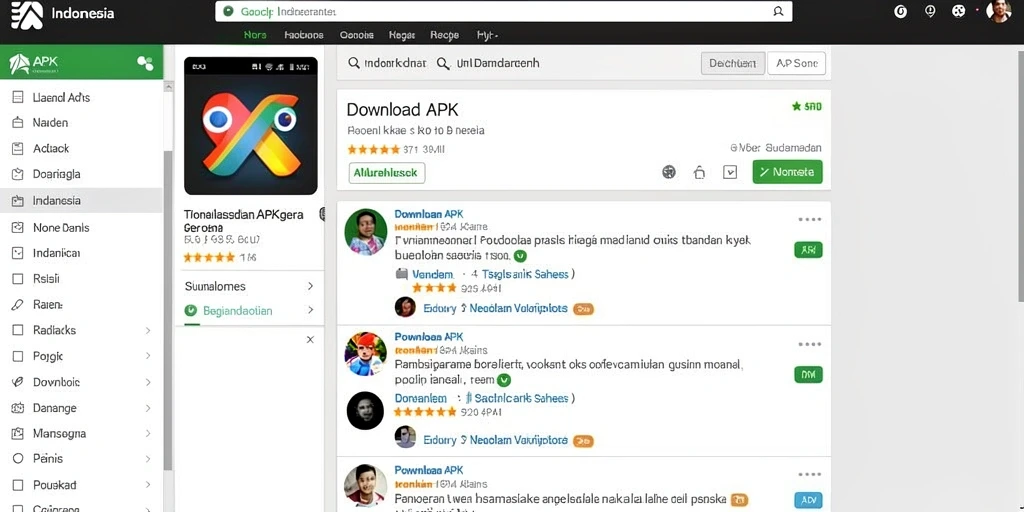Open the three-dot menu on second review
The image size is (1024, 512).
click(x=810, y=344)
